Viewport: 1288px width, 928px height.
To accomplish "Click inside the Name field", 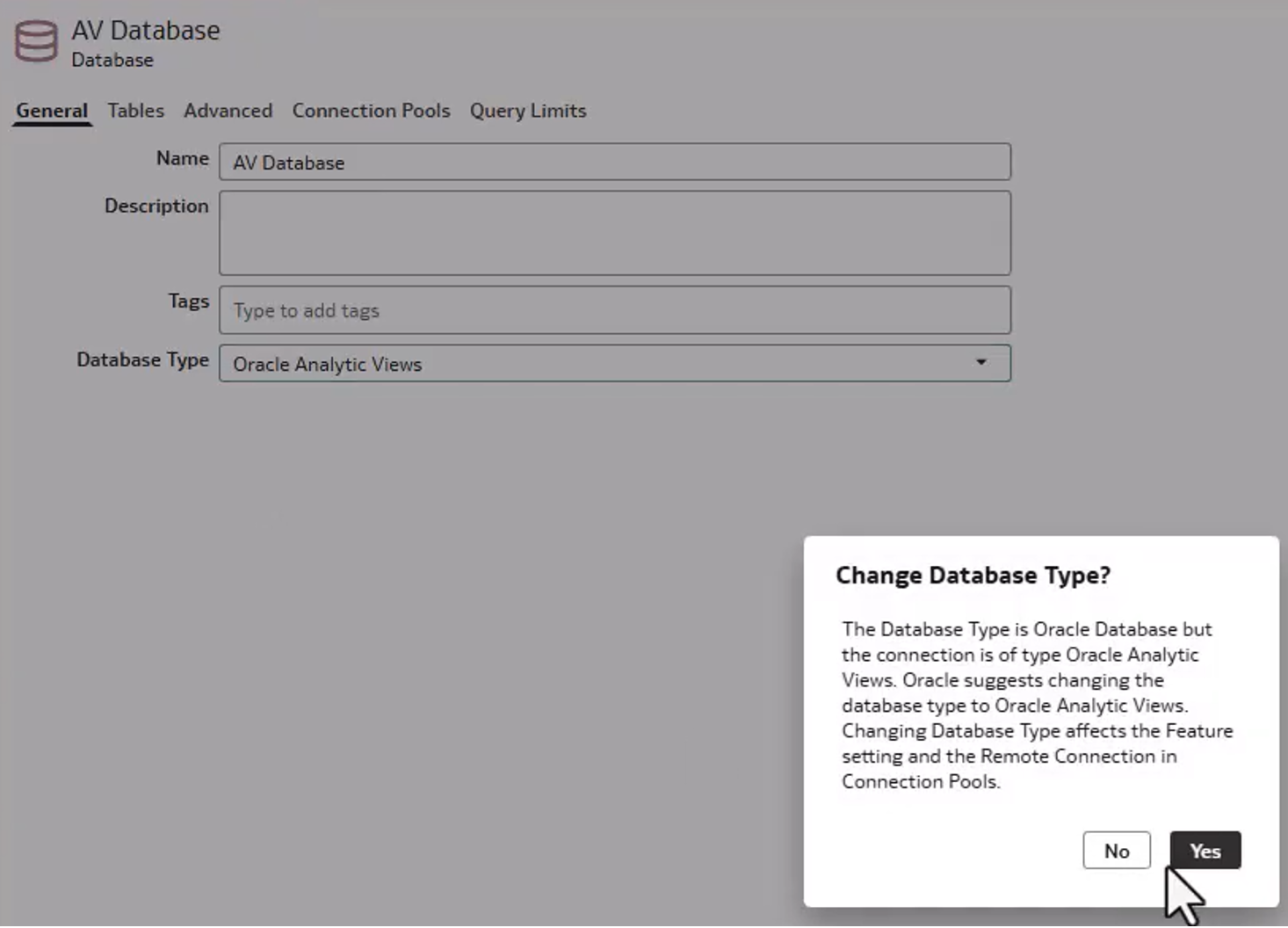I will point(615,162).
